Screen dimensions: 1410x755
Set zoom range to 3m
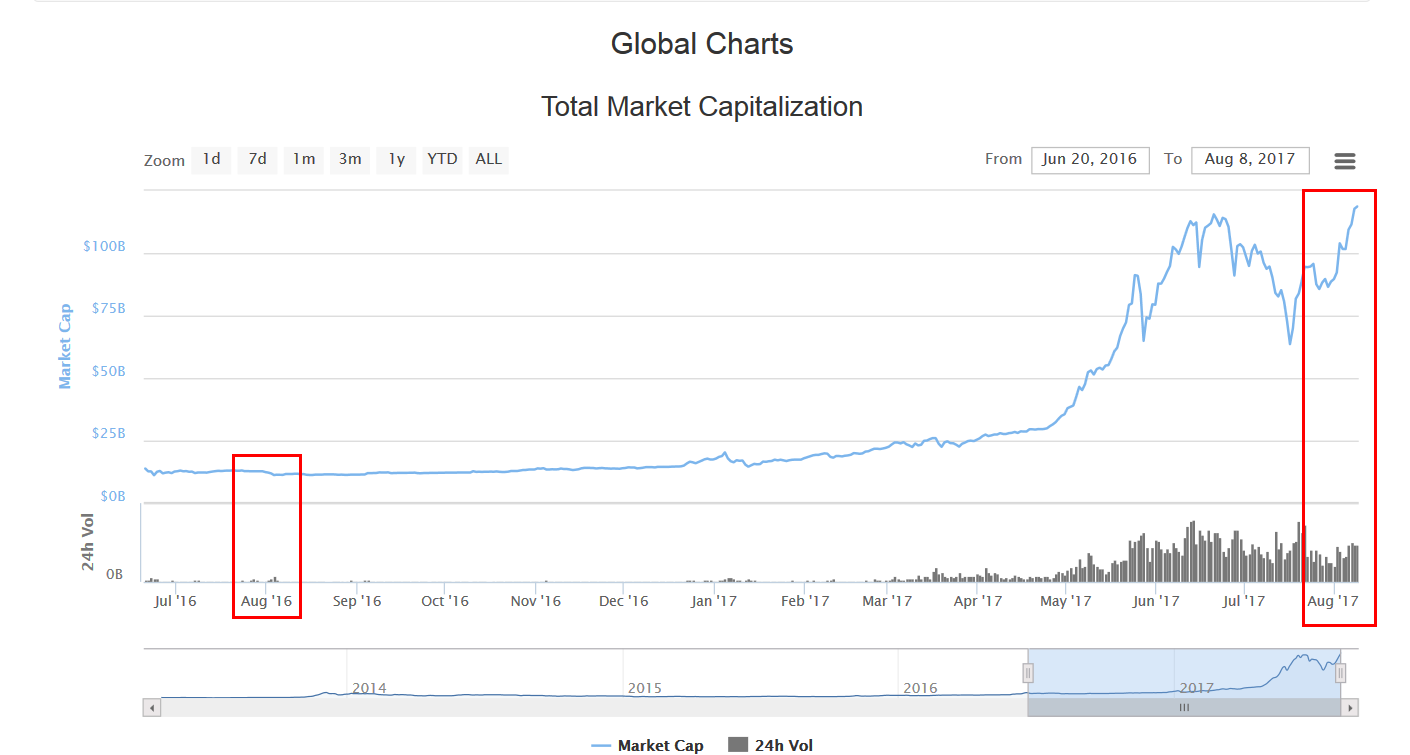click(x=350, y=160)
